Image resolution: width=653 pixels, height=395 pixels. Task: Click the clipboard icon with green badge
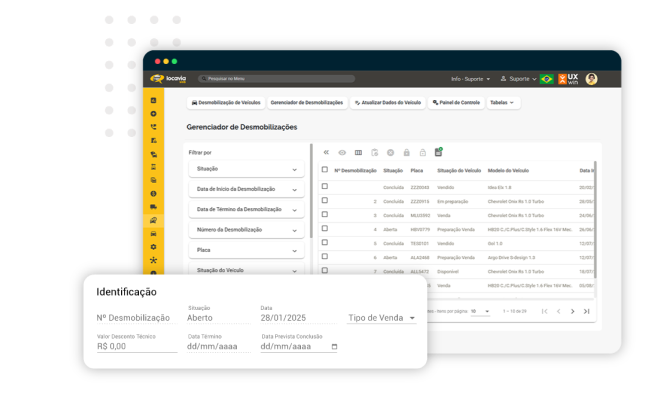[x=439, y=152]
